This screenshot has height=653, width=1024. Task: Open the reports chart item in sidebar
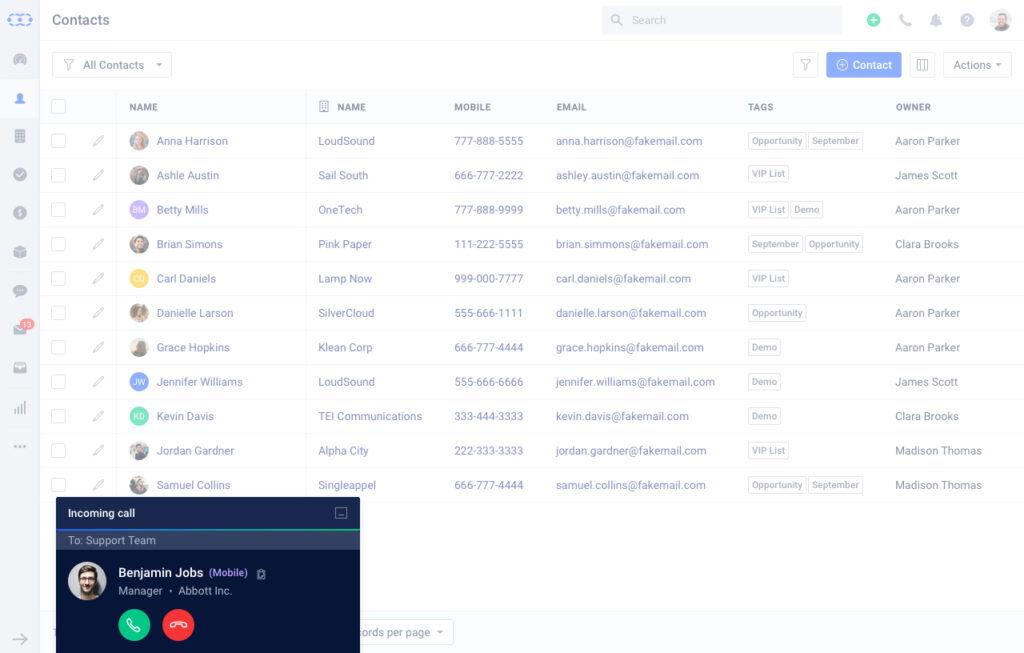point(20,408)
